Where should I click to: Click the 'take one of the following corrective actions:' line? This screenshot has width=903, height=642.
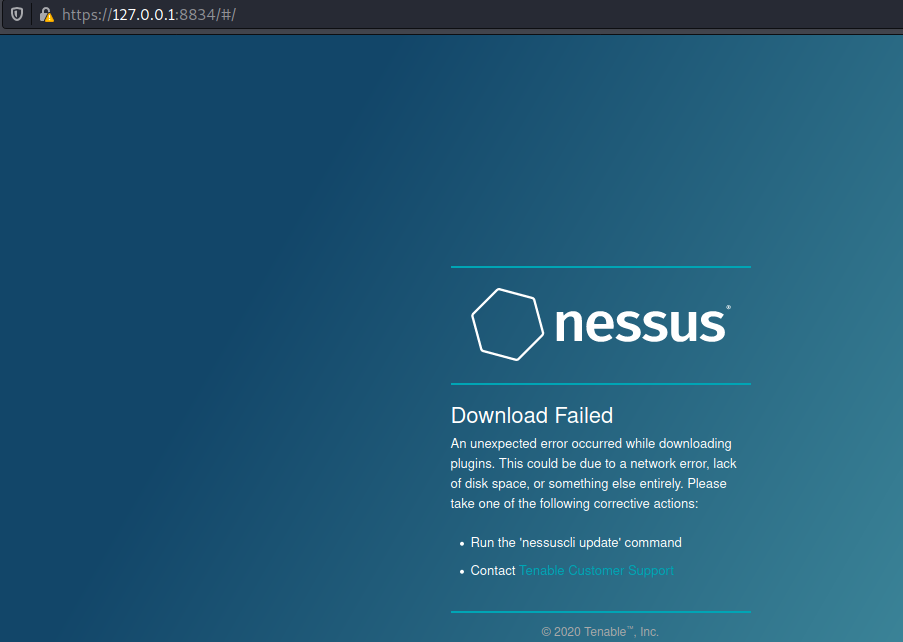point(574,504)
